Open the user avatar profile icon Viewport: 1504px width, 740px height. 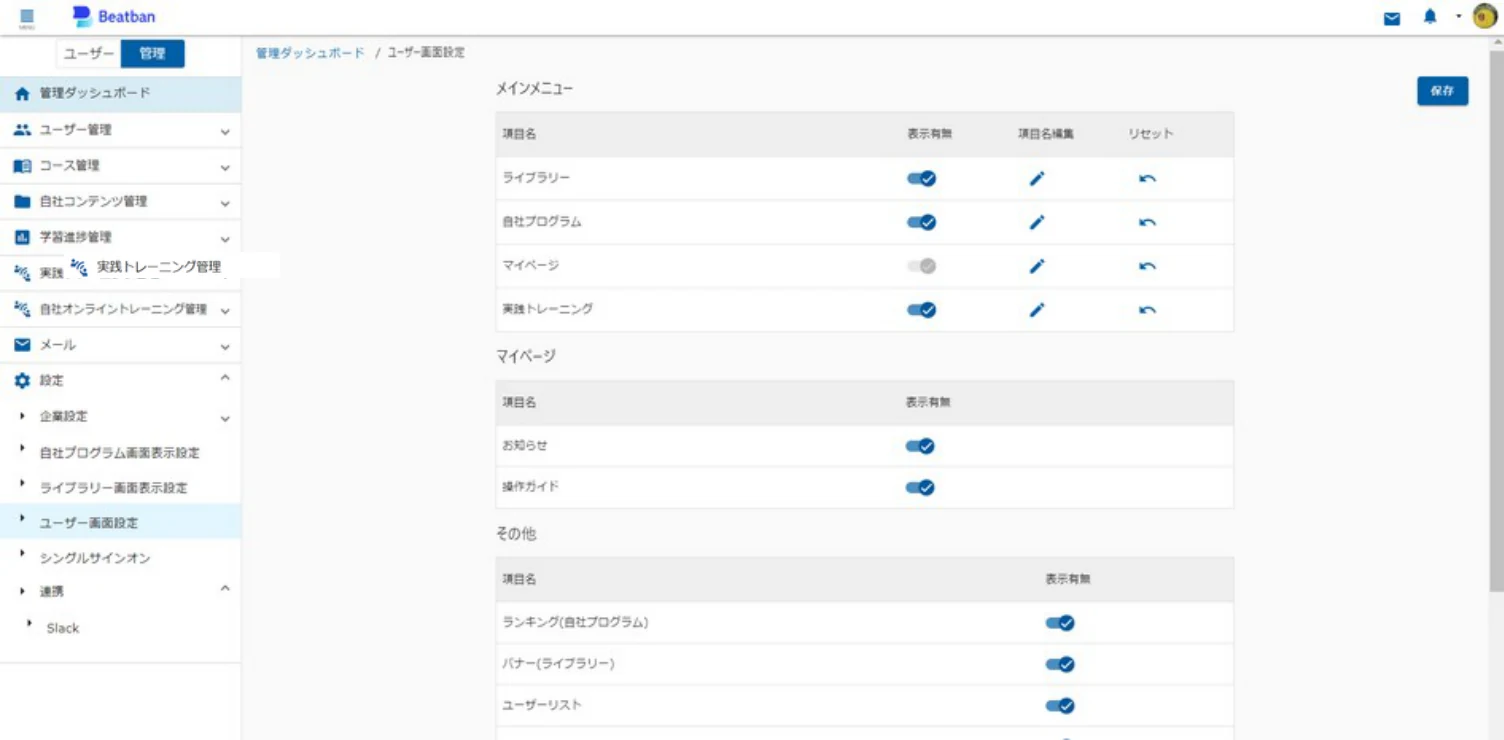pyautogui.click(x=1485, y=17)
